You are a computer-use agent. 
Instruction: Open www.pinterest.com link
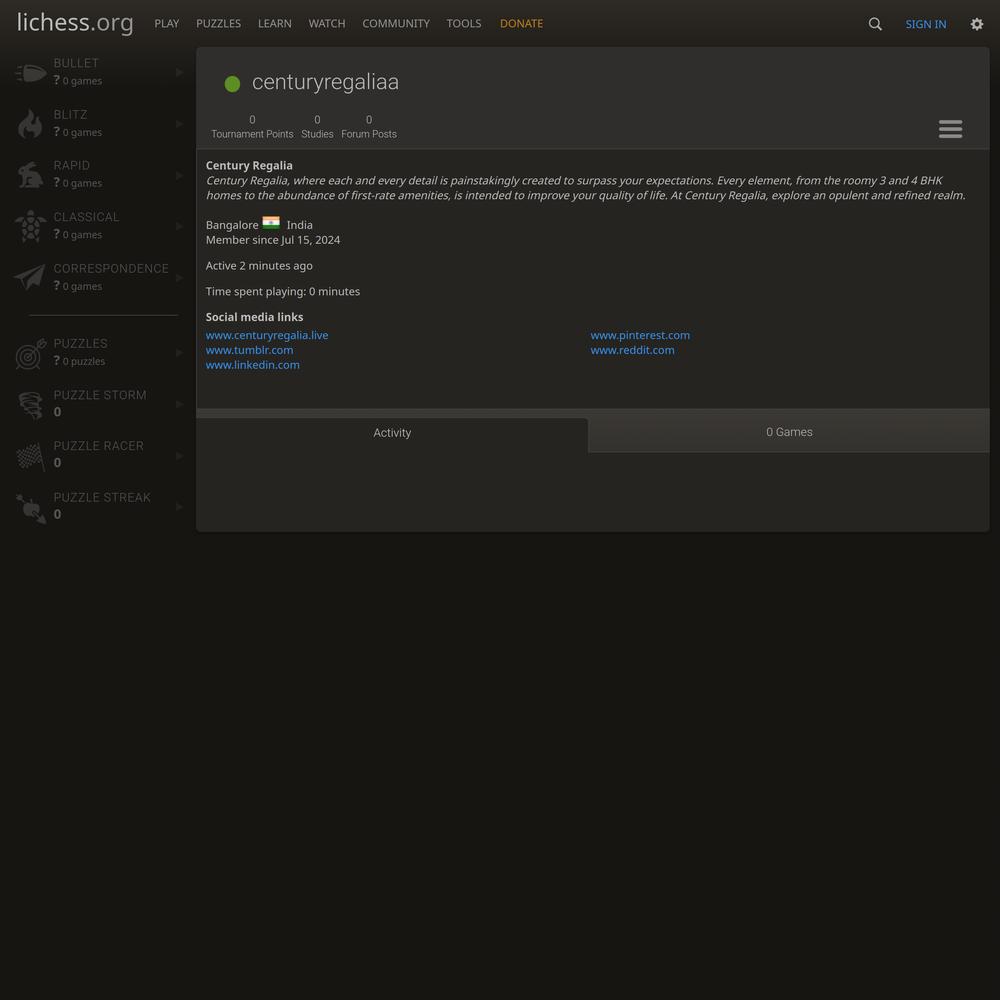pyautogui.click(x=640, y=335)
